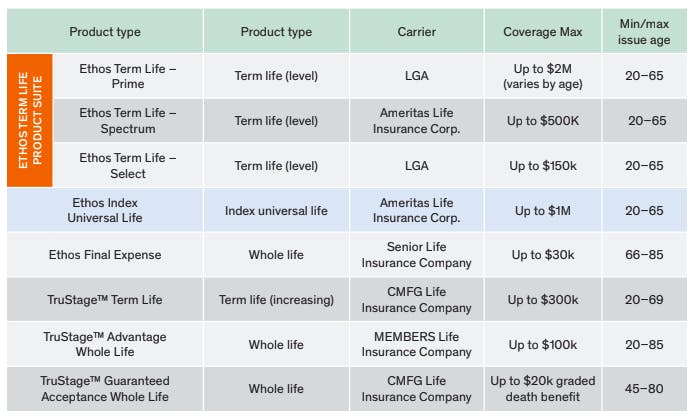The width and height of the screenshot is (699, 416).
Task: Click the Senior Life Insurance Company cell
Action: (x=416, y=255)
